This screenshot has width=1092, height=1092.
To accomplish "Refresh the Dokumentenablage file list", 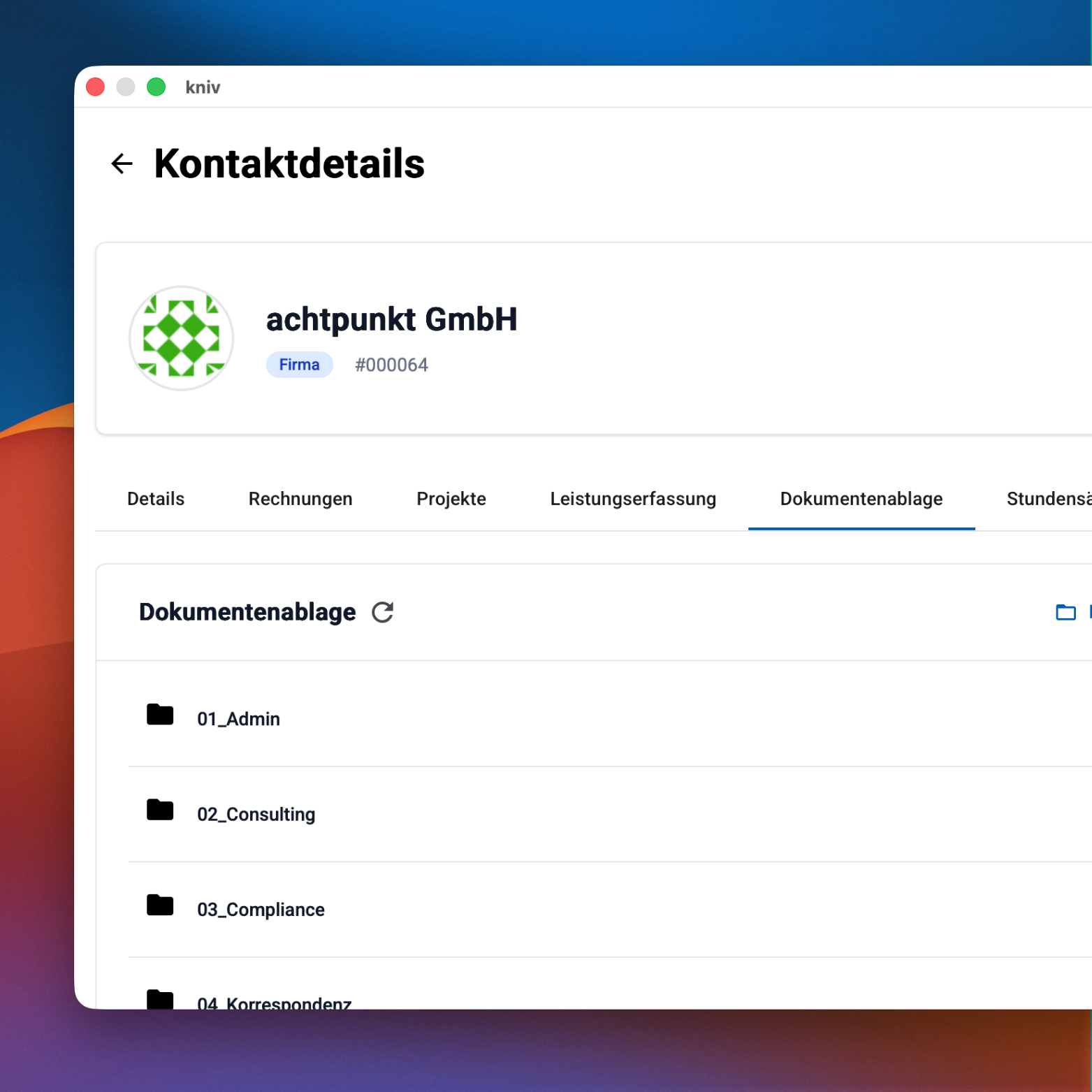I will pyautogui.click(x=382, y=612).
